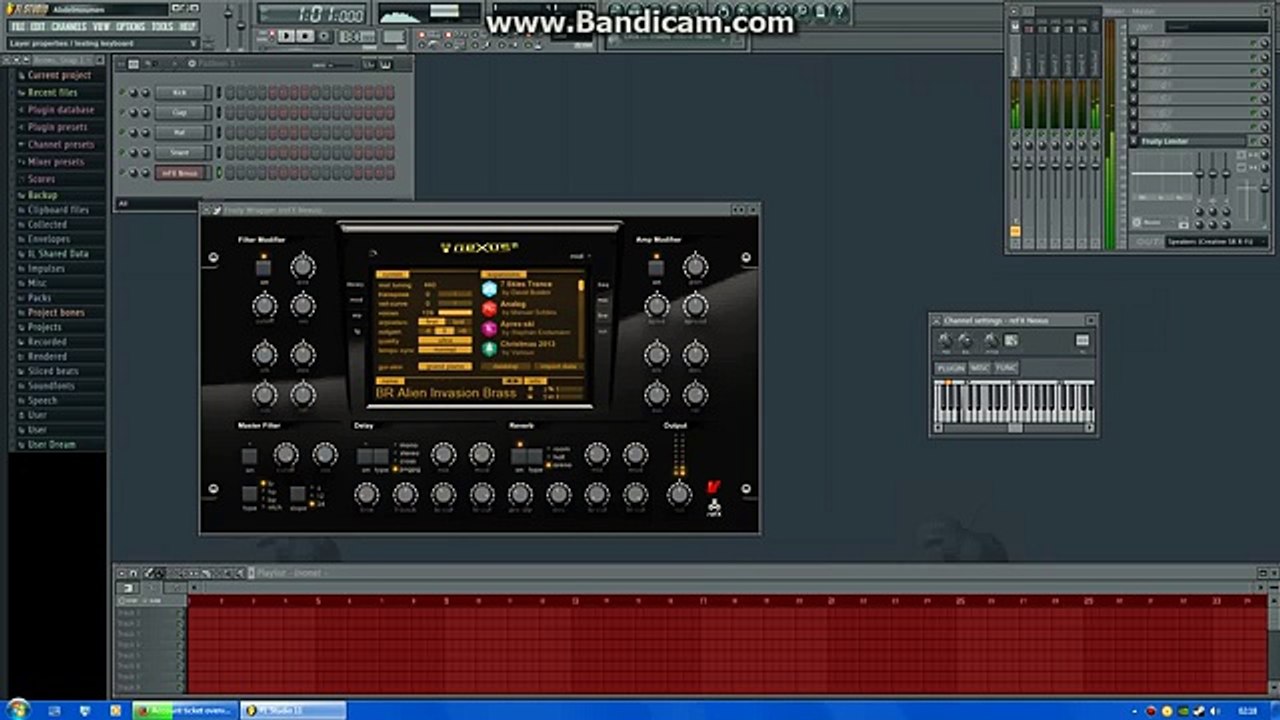Click the Nexus import data button

(x=557, y=366)
